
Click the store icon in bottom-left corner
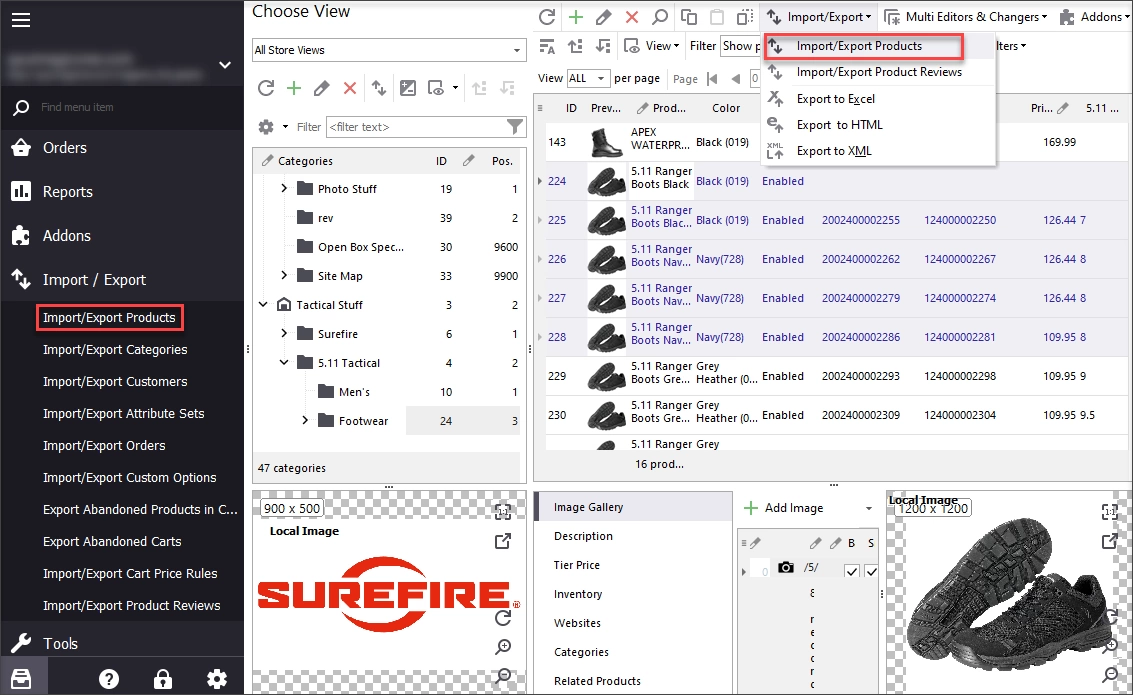click(x=21, y=678)
